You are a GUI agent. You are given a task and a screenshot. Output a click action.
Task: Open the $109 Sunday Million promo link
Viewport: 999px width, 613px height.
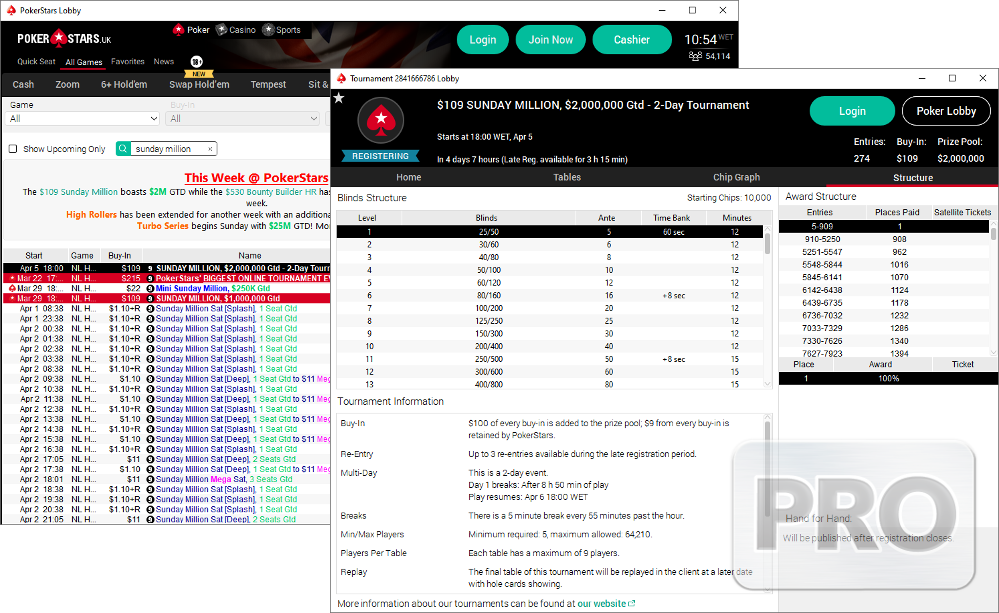(x=78, y=192)
